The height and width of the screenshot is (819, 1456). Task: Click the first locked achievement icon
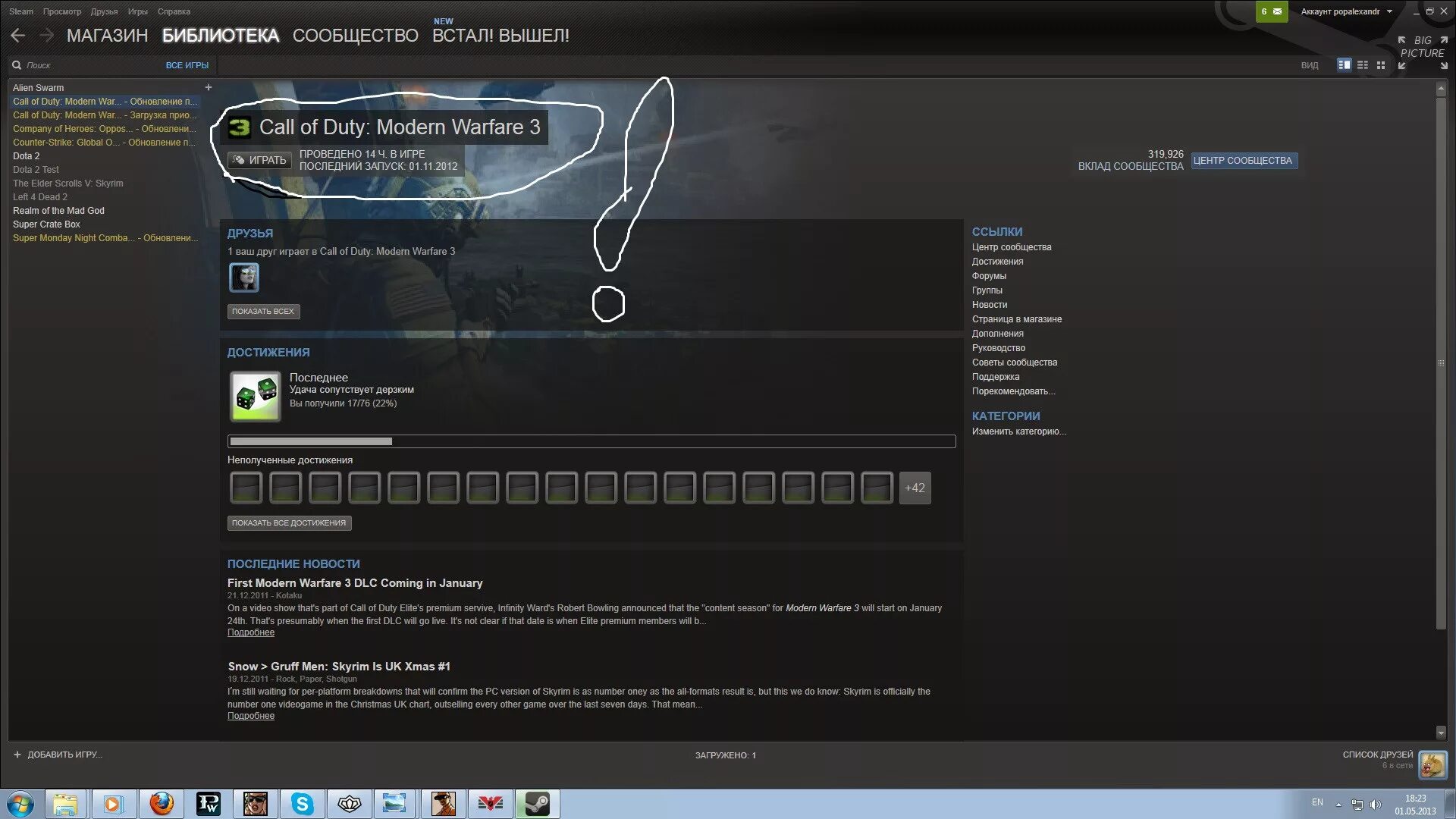(246, 488)
